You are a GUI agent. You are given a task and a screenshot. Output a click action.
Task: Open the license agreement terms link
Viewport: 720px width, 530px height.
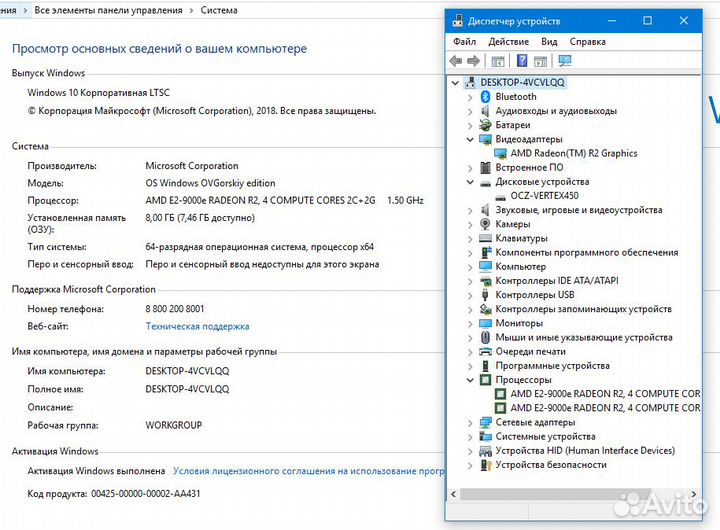coord(309,471)
